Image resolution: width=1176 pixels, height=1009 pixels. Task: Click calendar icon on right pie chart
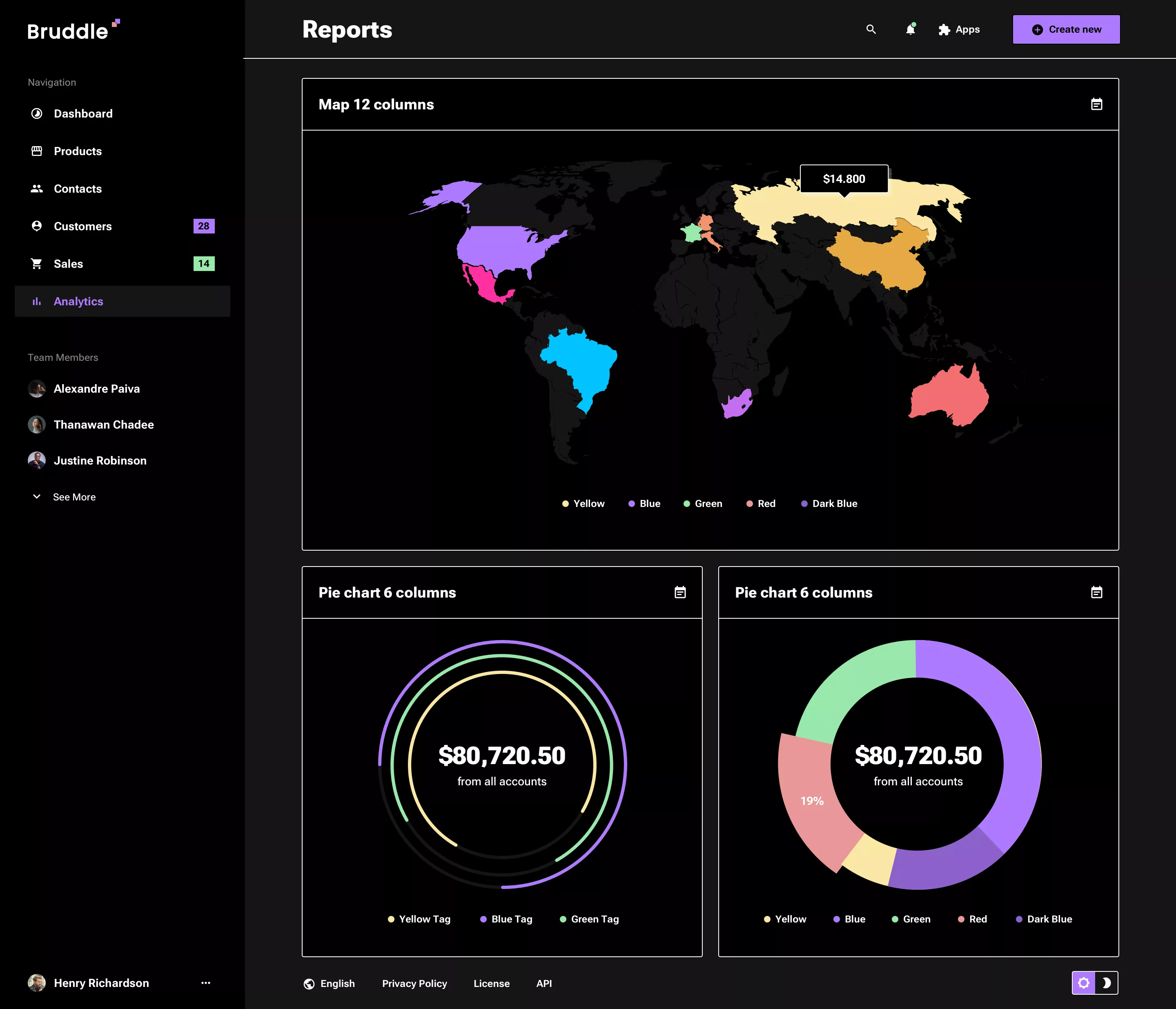(x=1096, y=593)
